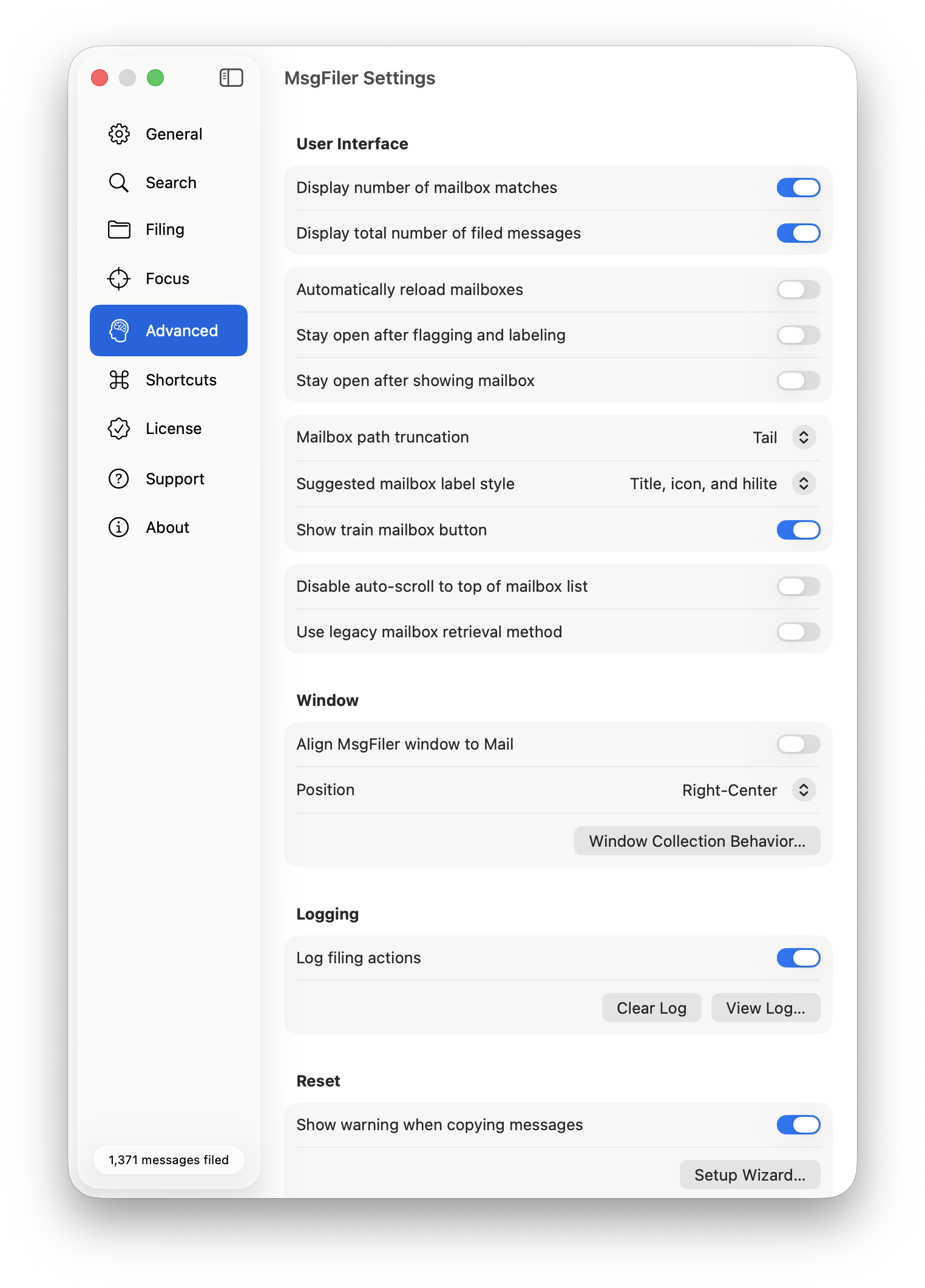Toggle the sidebar visibility icon
Image resolution: width=925 pixels, height=1288 pixels.
231,78
